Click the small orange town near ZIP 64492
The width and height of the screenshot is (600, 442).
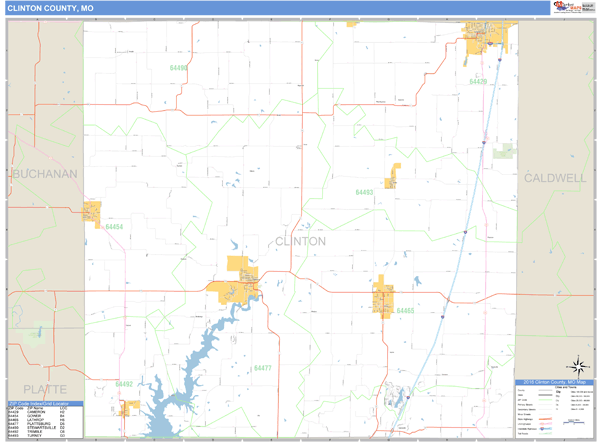tap(130, 407)
